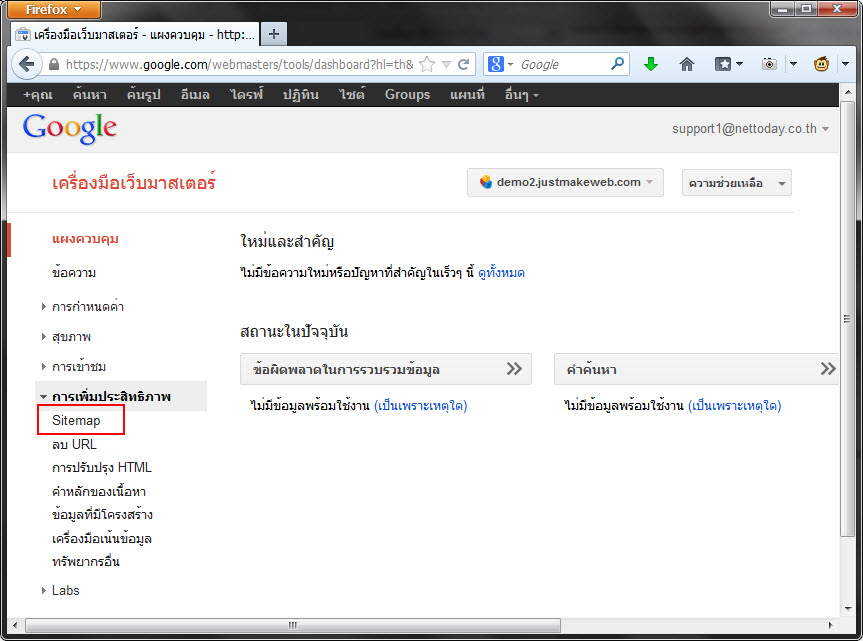
Task: Select แผงควบคุม in the sidebar
Action: pyautogui.click(x=85, y=239)
